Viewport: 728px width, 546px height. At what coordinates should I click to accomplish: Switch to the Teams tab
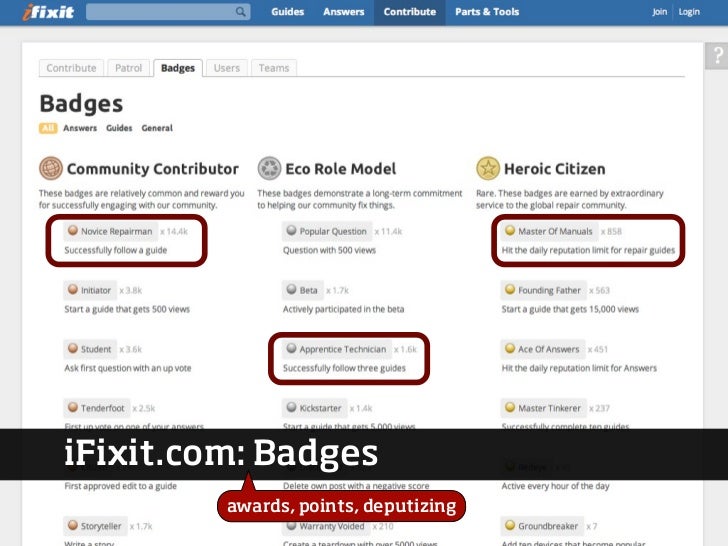click(274, 68)
